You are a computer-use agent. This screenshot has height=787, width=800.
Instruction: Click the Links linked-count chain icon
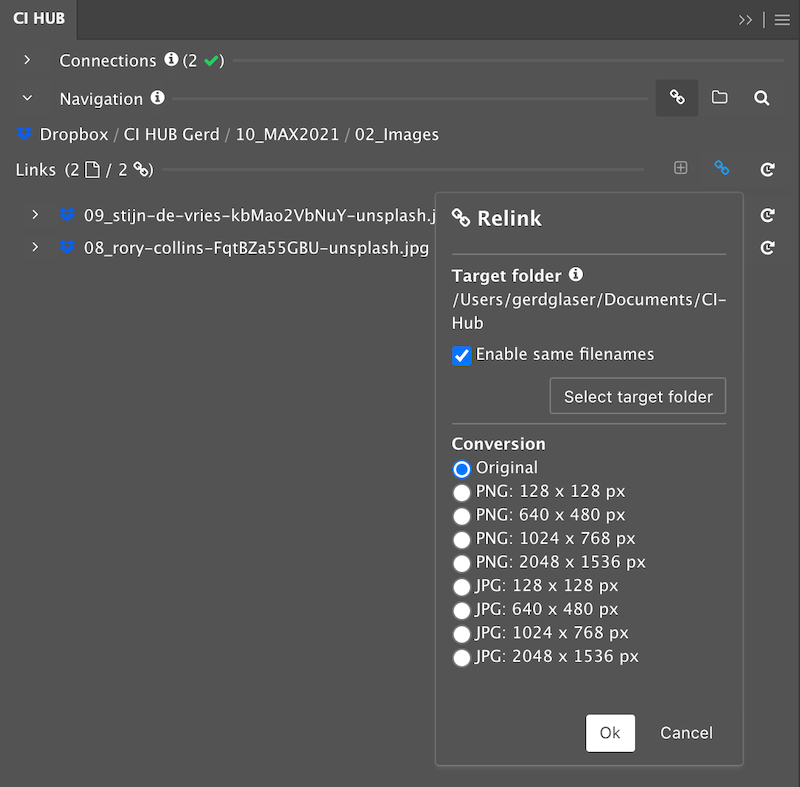tap(141, 169)
